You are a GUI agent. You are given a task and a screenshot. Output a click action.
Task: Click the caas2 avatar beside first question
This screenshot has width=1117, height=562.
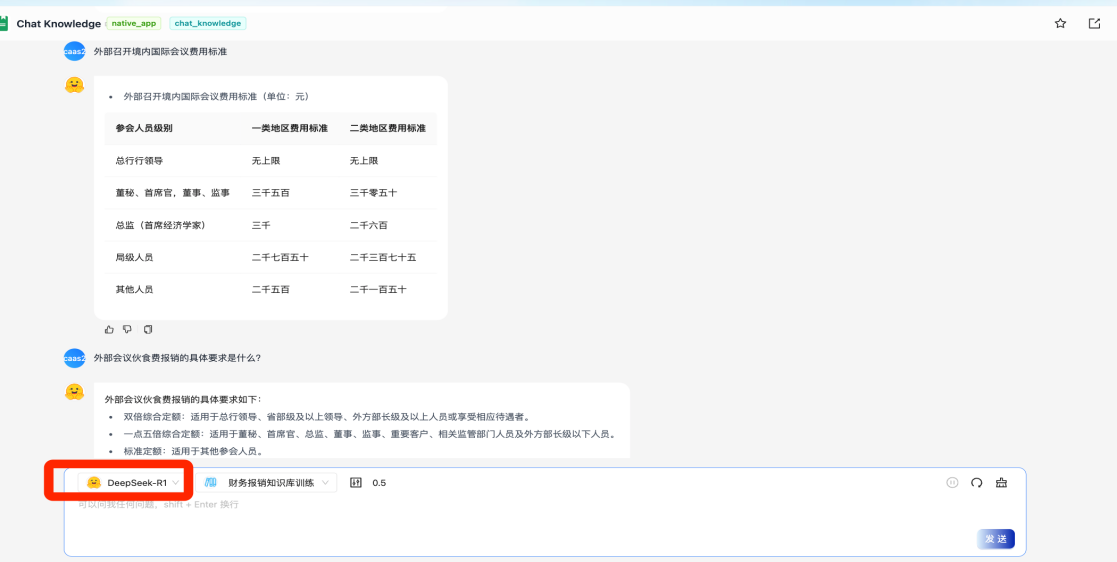[x=74, y=52]
